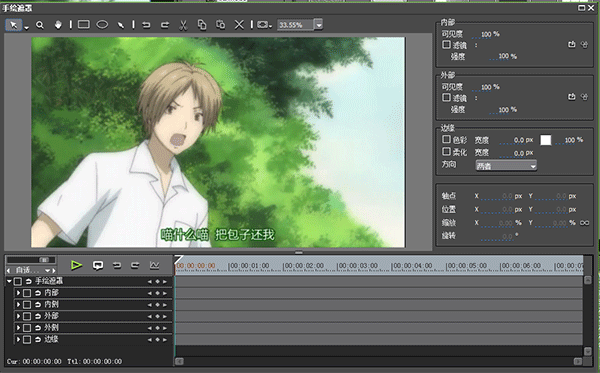Choose the ellipse mask drawing tool
Screen dimensions: 600x373
click(x=102, y=25)
